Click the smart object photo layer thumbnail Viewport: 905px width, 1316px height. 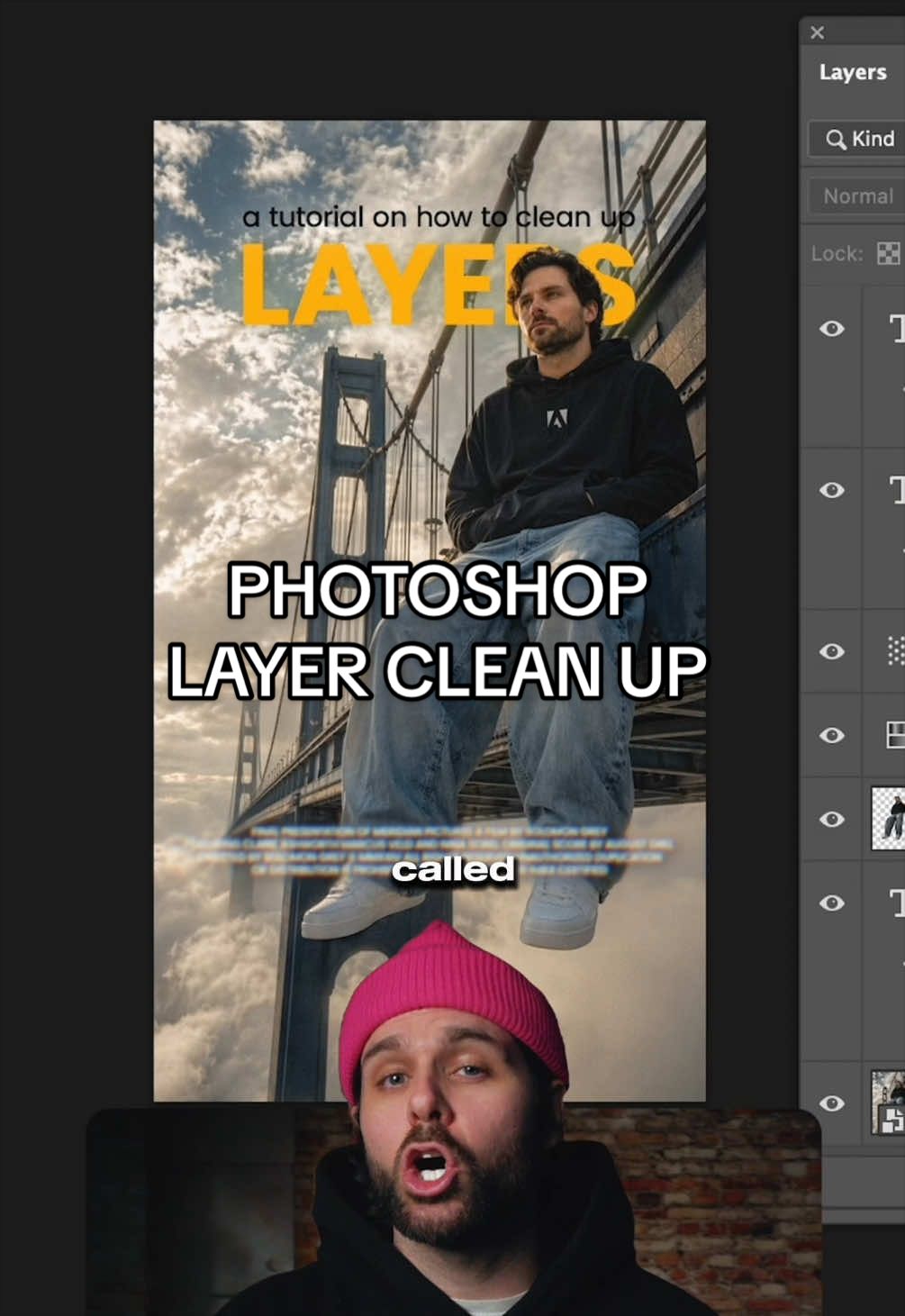coord(888,1103)
